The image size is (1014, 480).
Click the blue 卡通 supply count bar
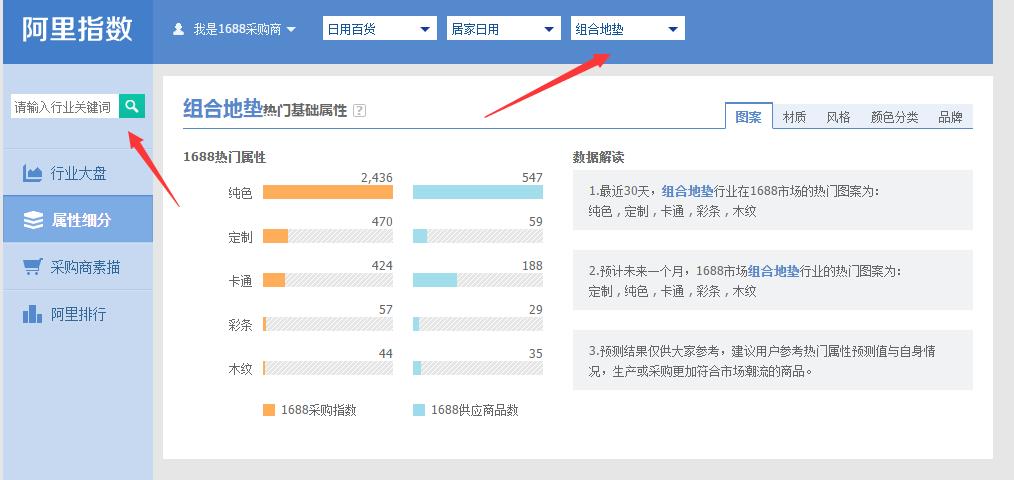pyautogui.click(x=435, y=280)
